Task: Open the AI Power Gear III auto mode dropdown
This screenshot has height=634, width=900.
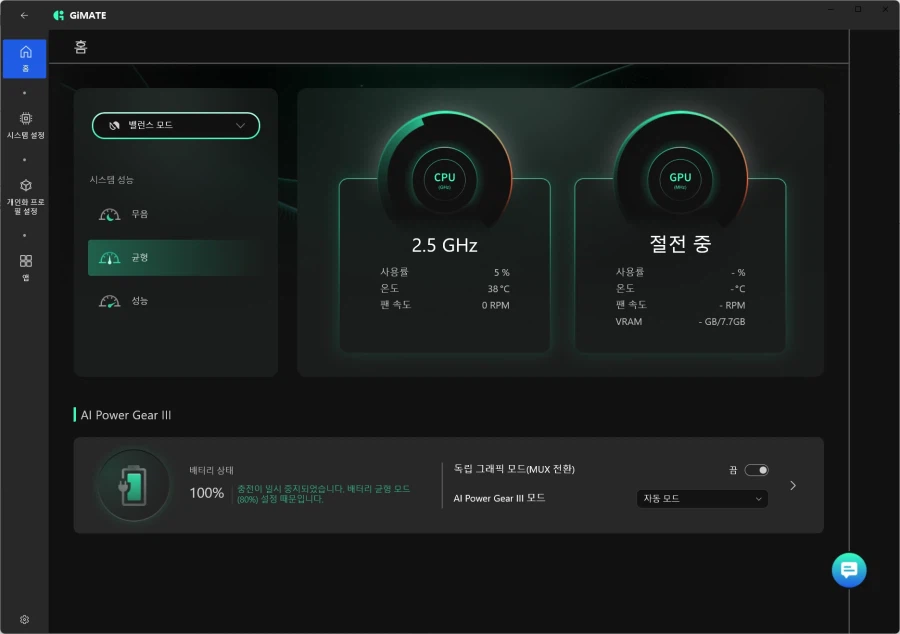Action: pyautogui.click(x=702, y=498)
